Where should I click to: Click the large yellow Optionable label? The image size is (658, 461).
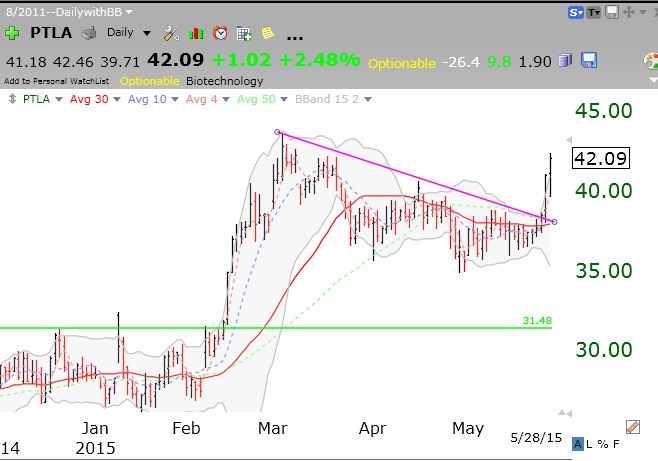(x=402, y=63)
